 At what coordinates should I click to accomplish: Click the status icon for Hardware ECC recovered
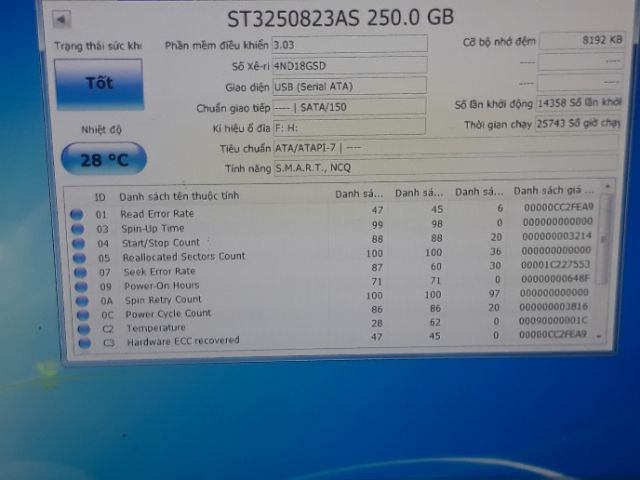pos(84,343)
